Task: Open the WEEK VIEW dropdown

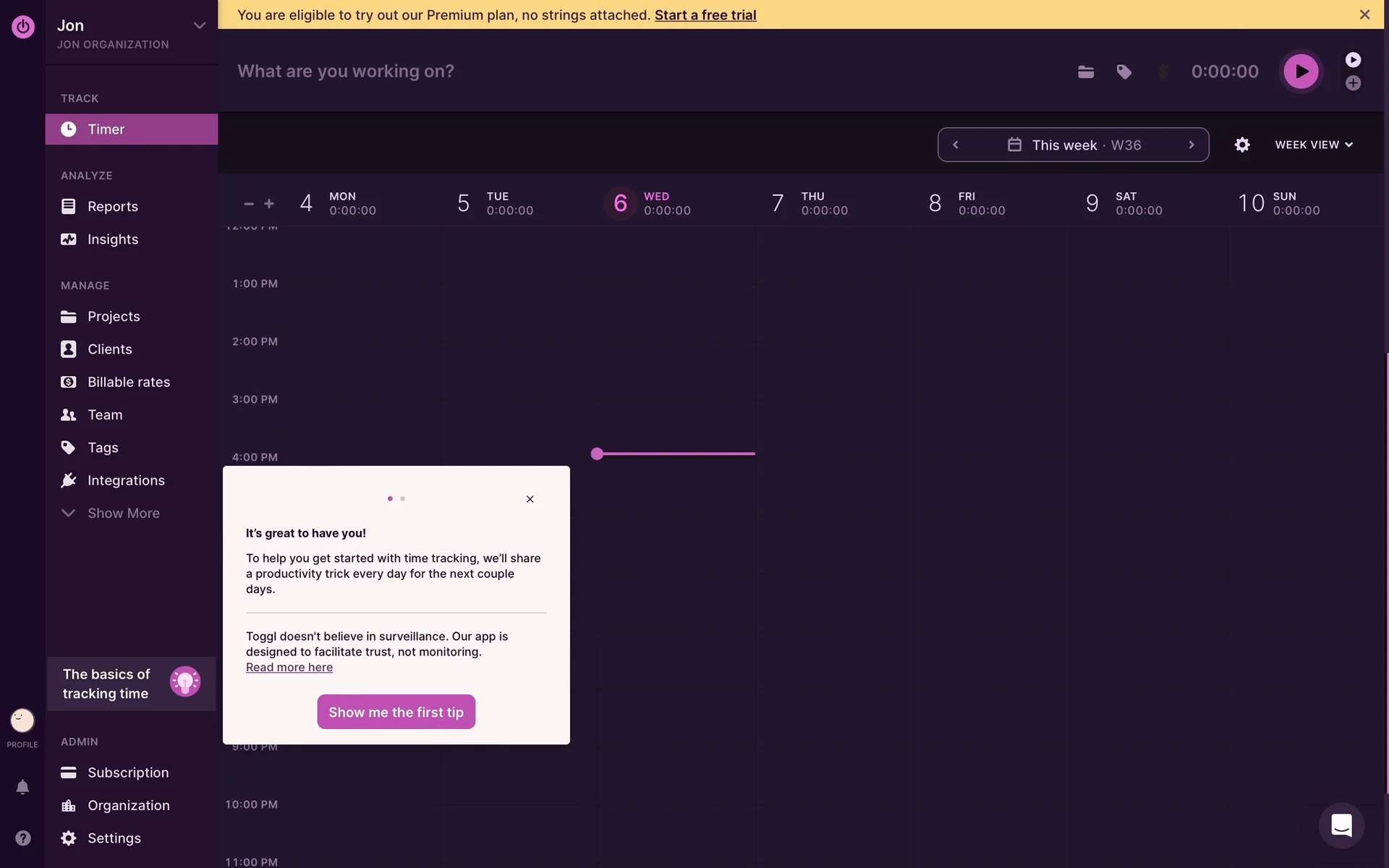Action: click(x=1313, y=145)
